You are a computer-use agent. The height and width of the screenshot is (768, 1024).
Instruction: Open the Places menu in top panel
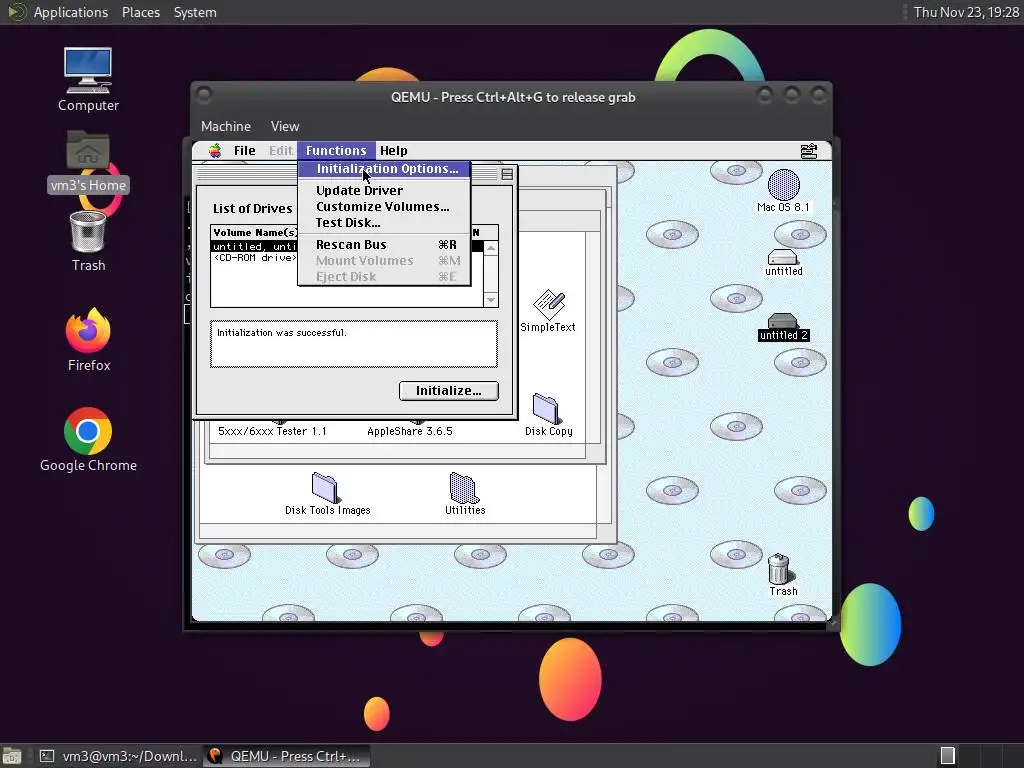(x=140, y=12)
